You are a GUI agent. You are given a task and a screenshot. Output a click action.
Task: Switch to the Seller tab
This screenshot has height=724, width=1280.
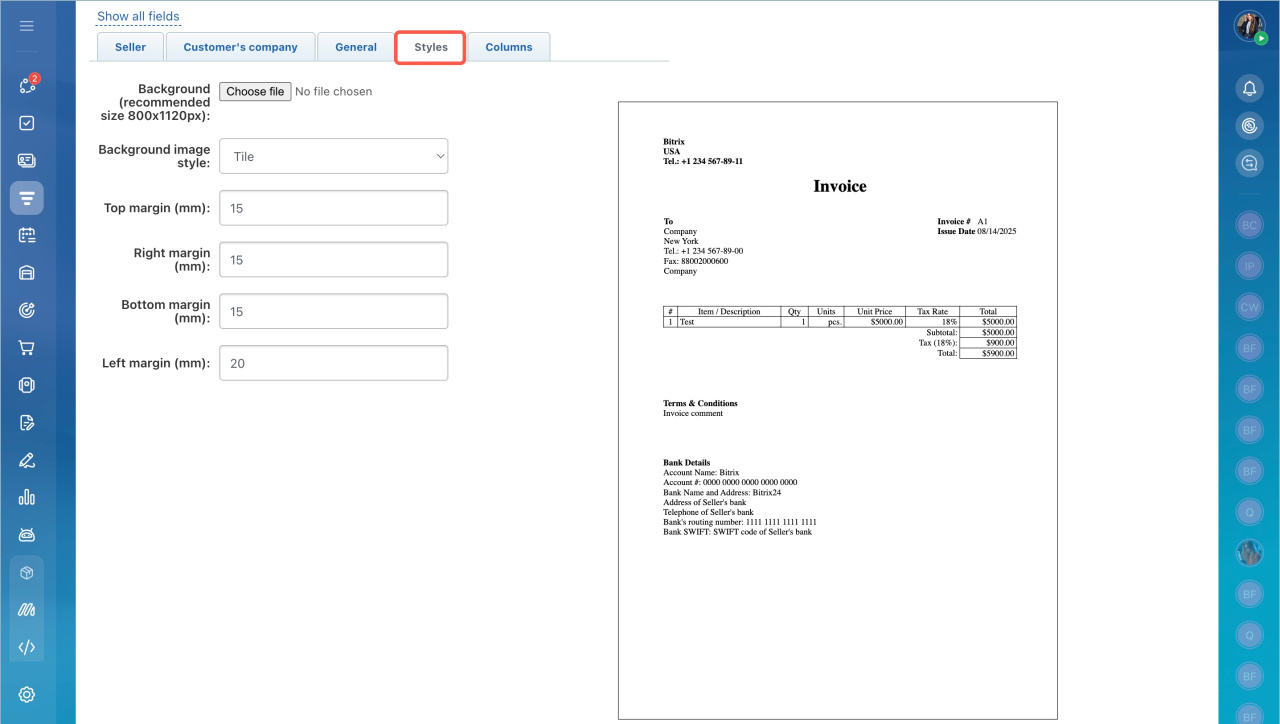coord(130,47)
